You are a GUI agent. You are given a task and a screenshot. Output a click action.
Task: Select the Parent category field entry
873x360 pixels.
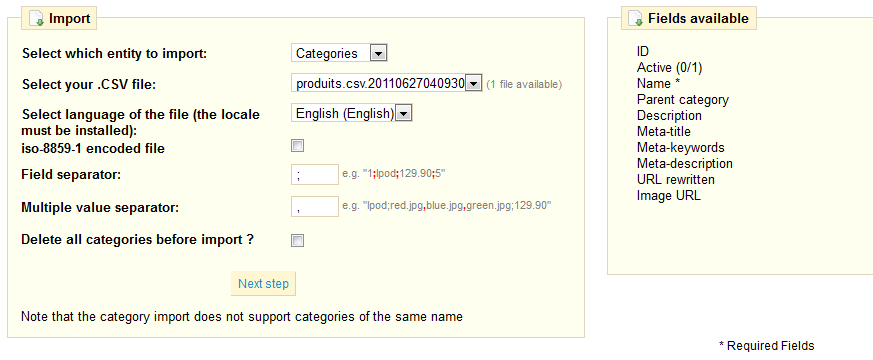click(x=683, y=100)
